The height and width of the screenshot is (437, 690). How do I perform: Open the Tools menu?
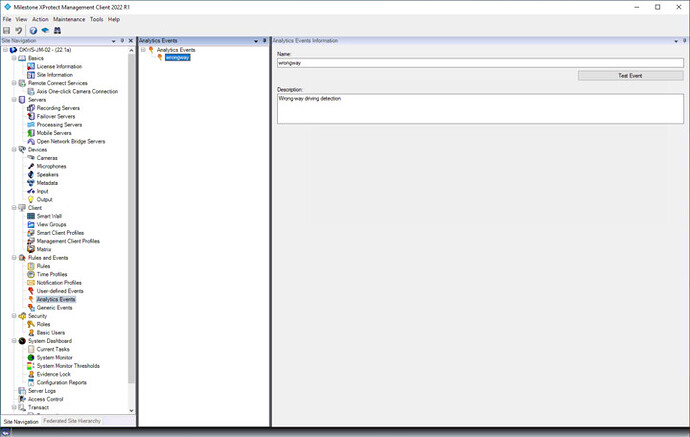(96, 19)
